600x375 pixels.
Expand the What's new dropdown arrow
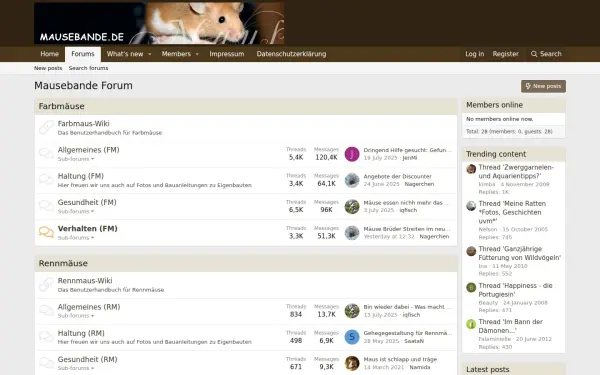click(x=150, y=54)
